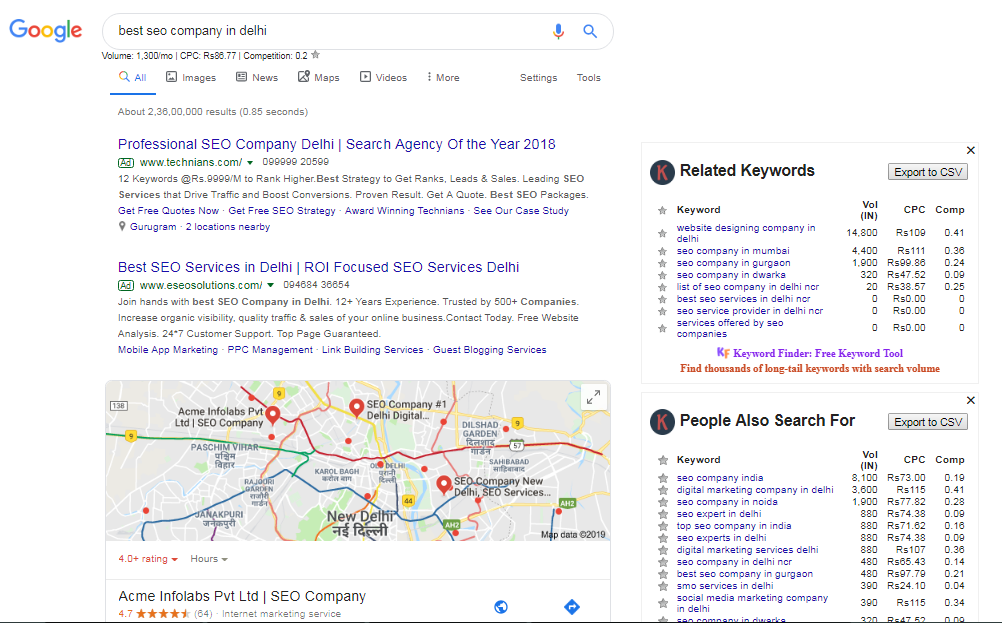Click 'Guest Blogging Services' sitelink

(489, 350)
